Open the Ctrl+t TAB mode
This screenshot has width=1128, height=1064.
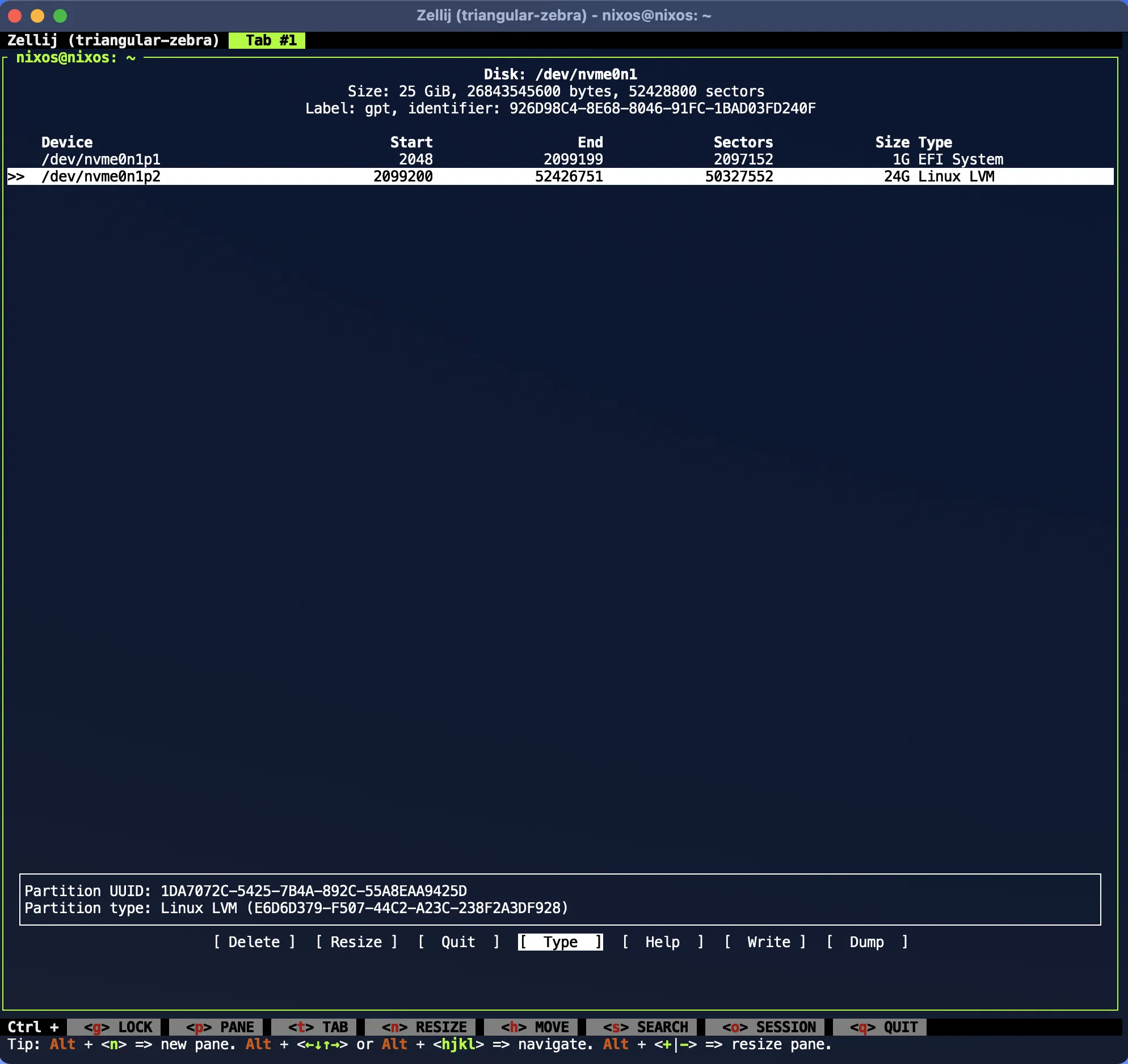[x=315, y=1027]
